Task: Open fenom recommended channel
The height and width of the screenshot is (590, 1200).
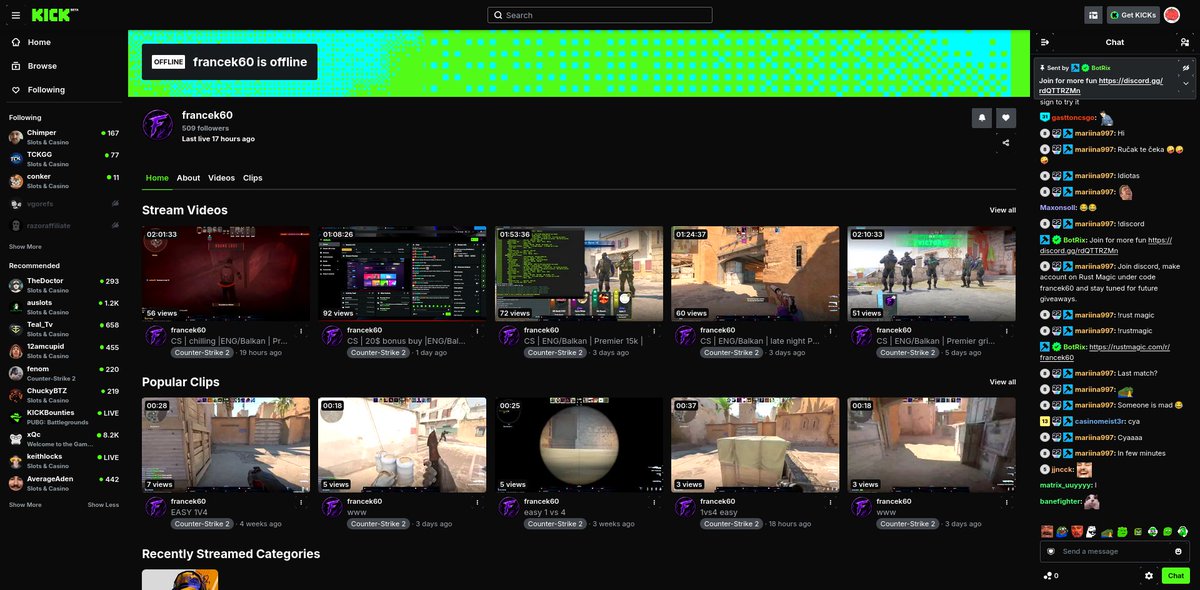Action: pos(64,373)
